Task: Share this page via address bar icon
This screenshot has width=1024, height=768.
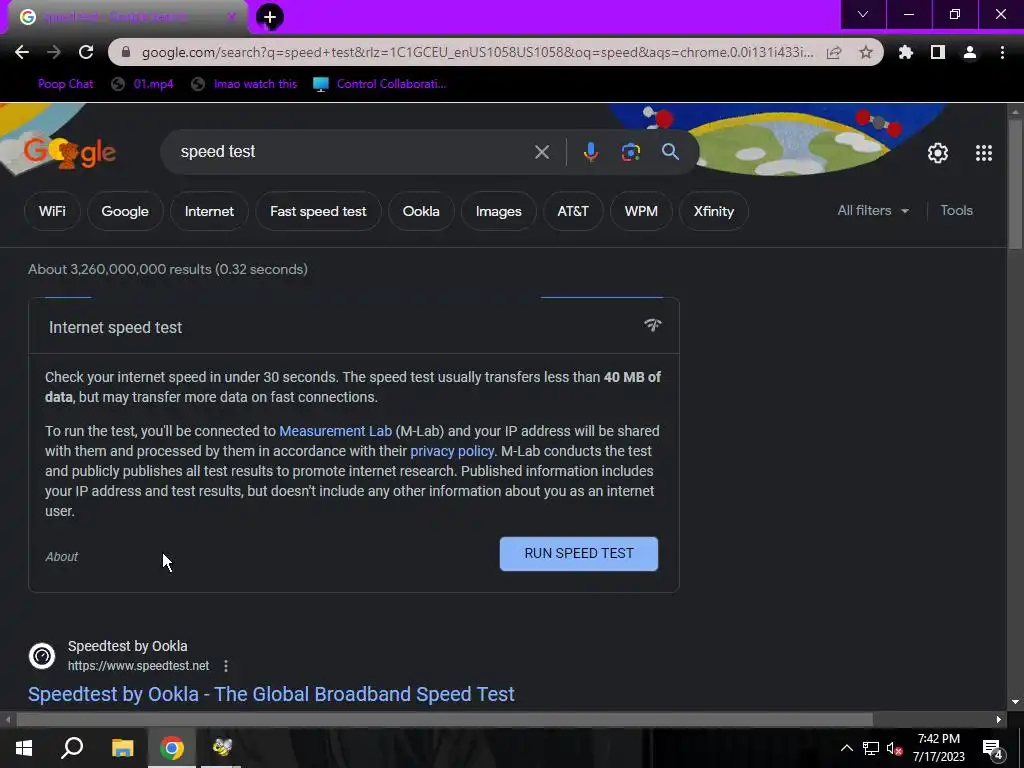Action: click(834, 52)
